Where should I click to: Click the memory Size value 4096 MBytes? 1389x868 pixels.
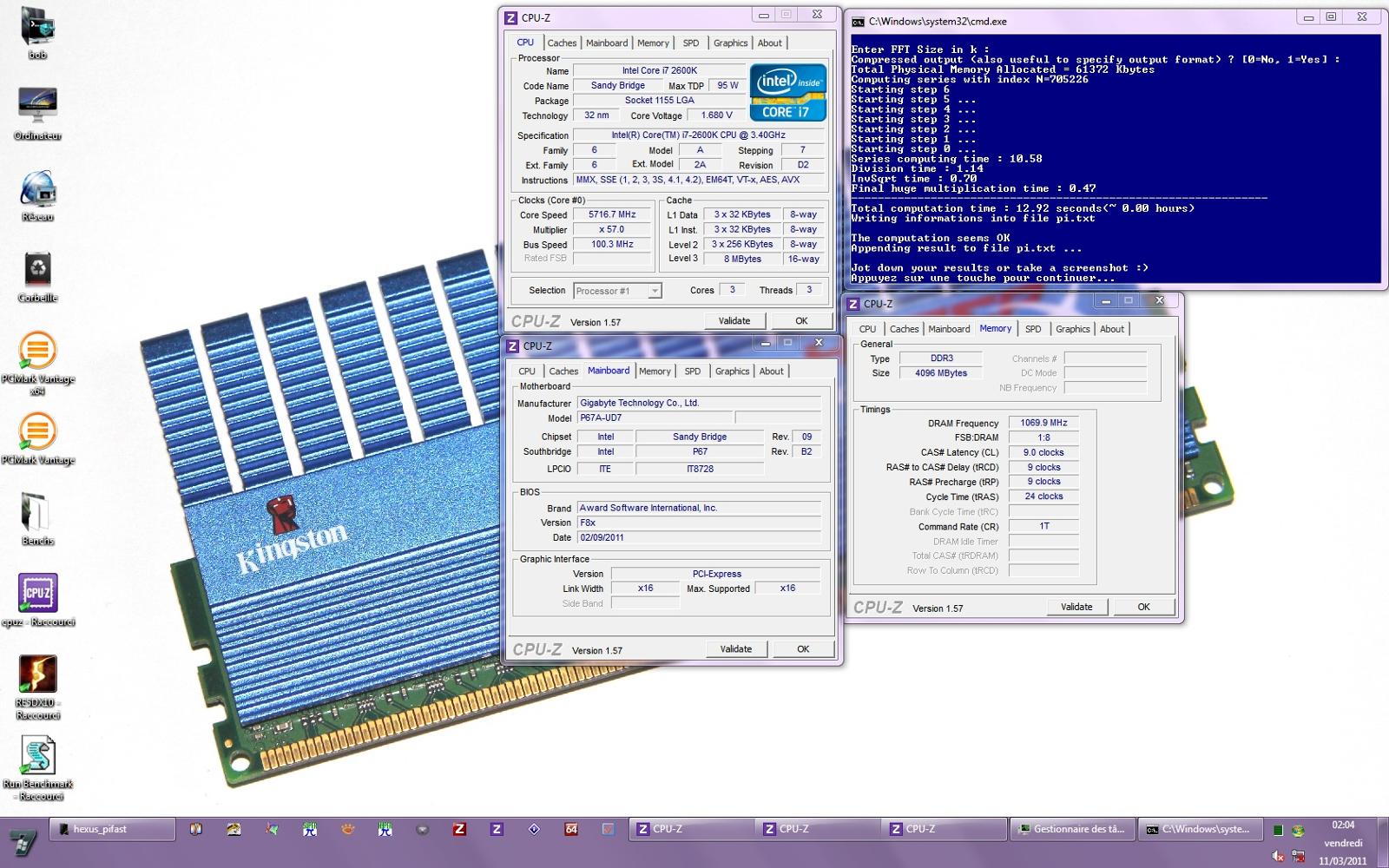coord(941,373)
